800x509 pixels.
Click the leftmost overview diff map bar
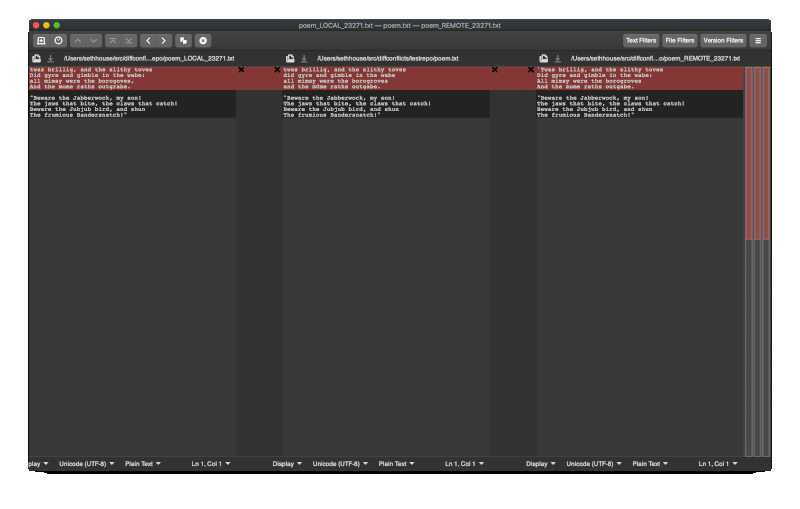(749, 261)
